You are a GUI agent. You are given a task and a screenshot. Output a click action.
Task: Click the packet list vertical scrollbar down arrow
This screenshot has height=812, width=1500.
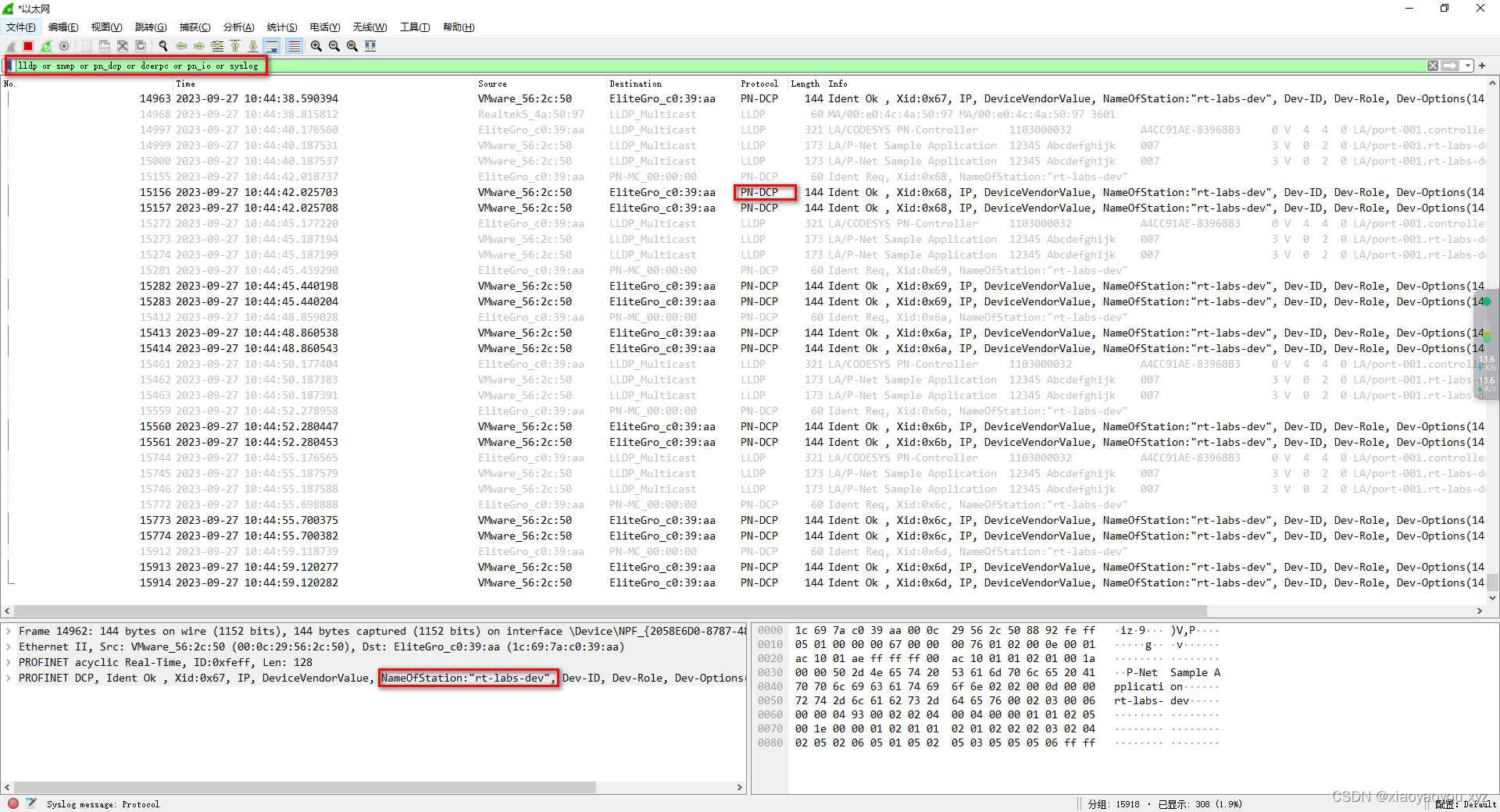coord(1492,598)
